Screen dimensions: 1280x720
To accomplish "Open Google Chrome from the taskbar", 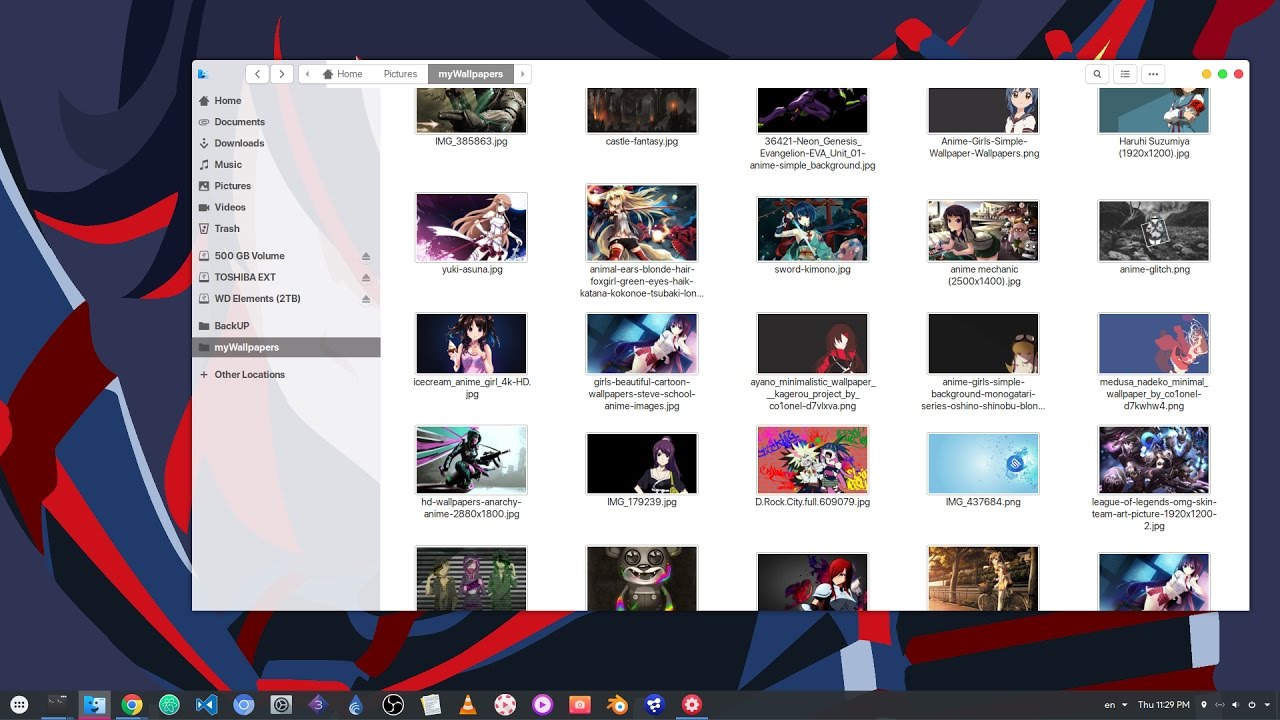I will click(x=131, y=705).
